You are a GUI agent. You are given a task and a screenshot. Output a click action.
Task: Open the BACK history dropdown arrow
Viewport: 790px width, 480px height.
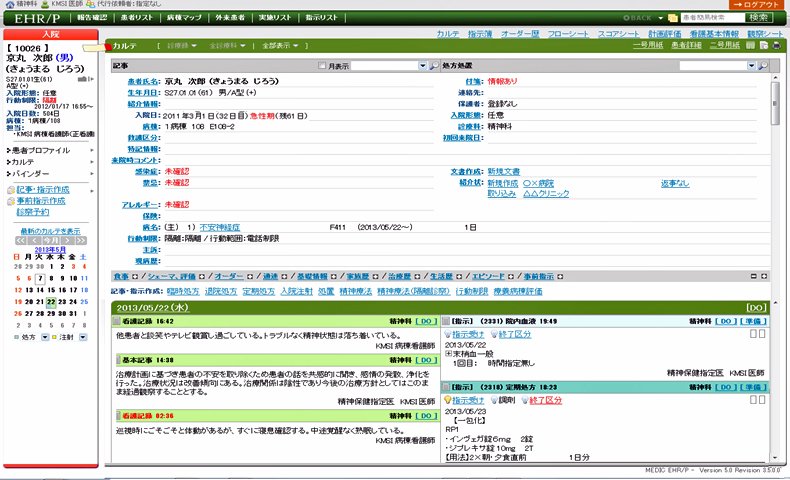661,18
